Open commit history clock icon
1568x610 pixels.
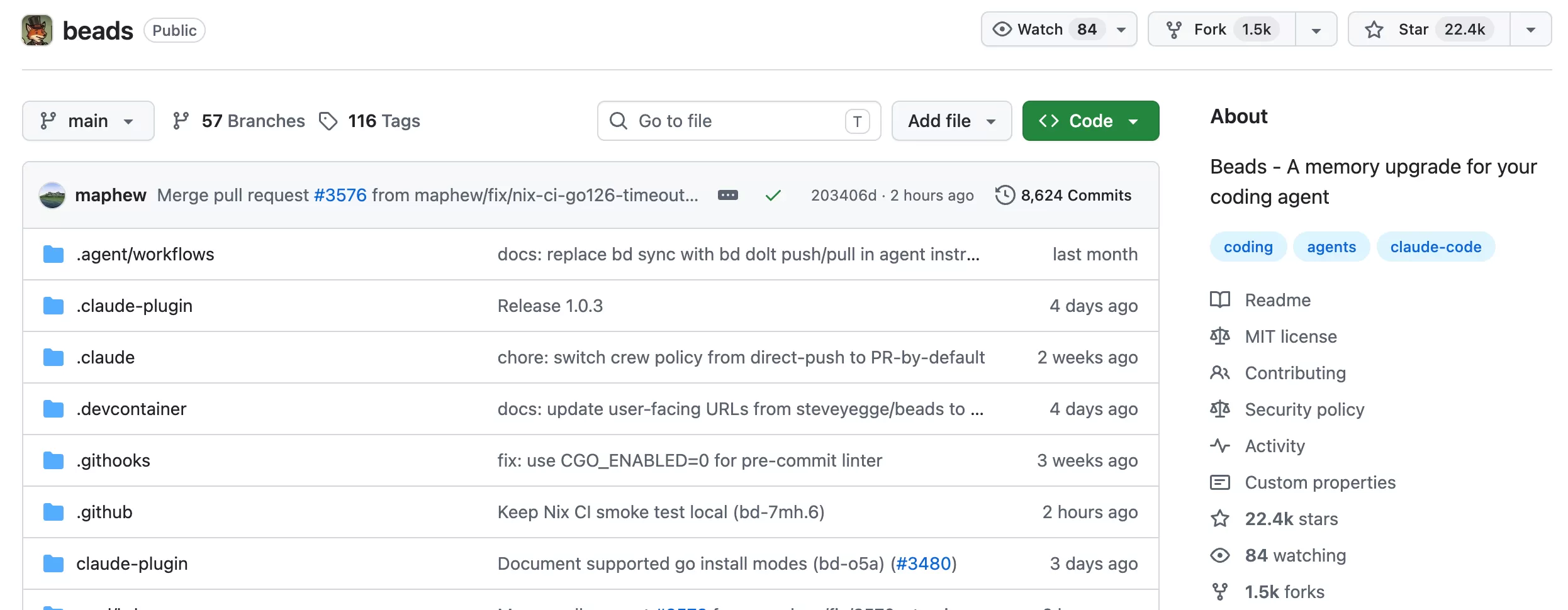coord(1005,195)
